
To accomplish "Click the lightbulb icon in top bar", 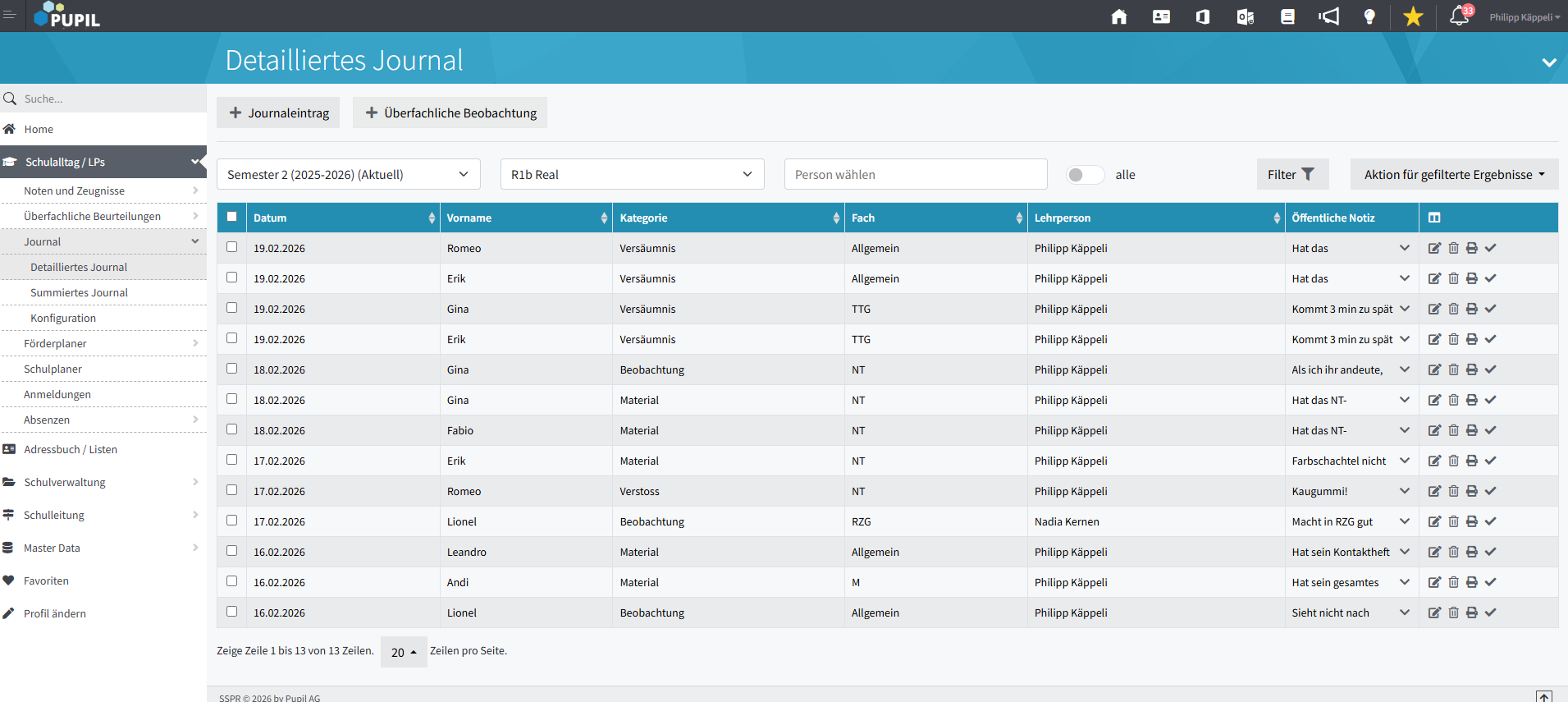I will [x=1369, y=17].
